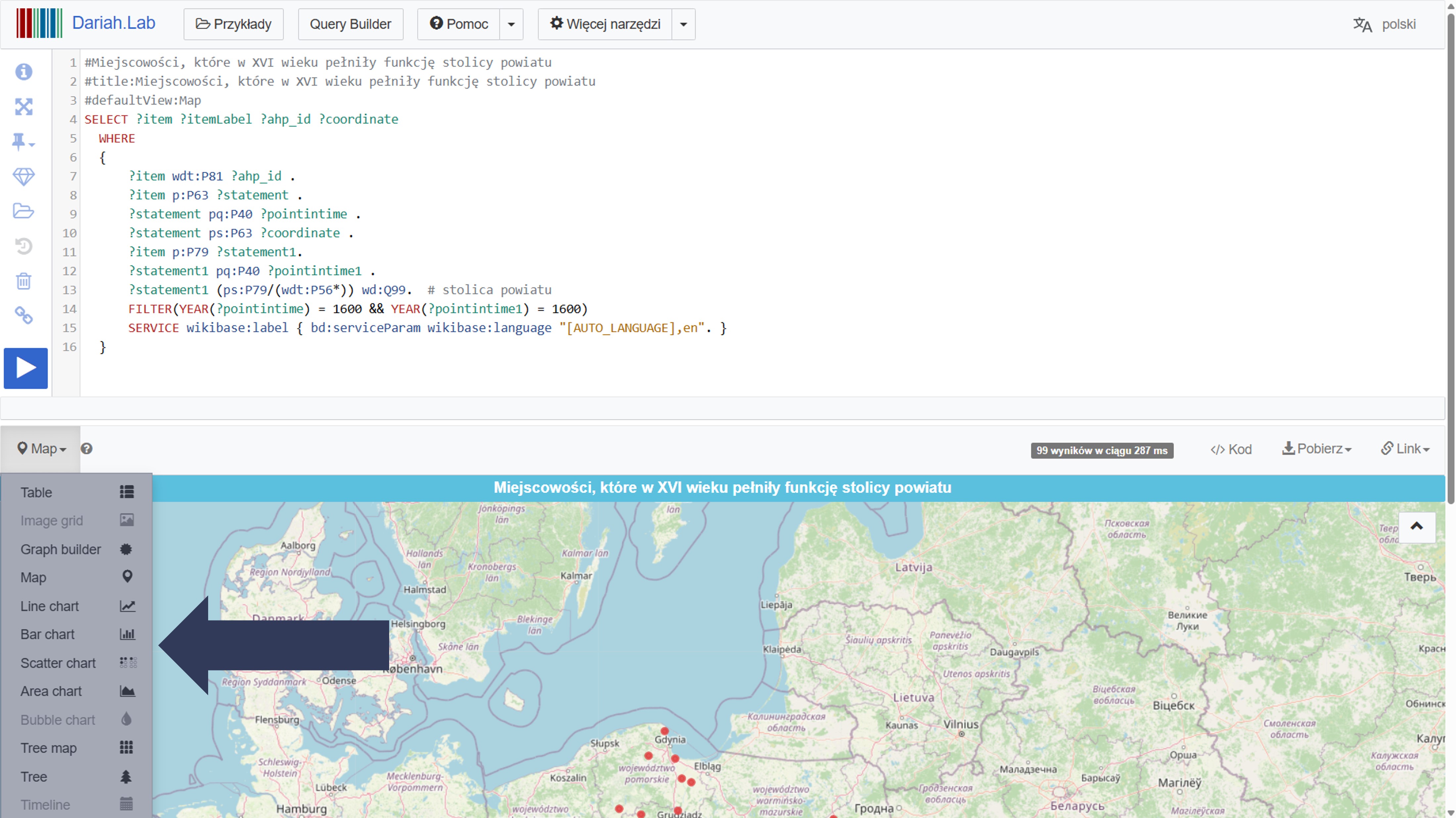
Task: Toggle fullscreen editor with arrows icon
Action: click(x=24, y=107)
